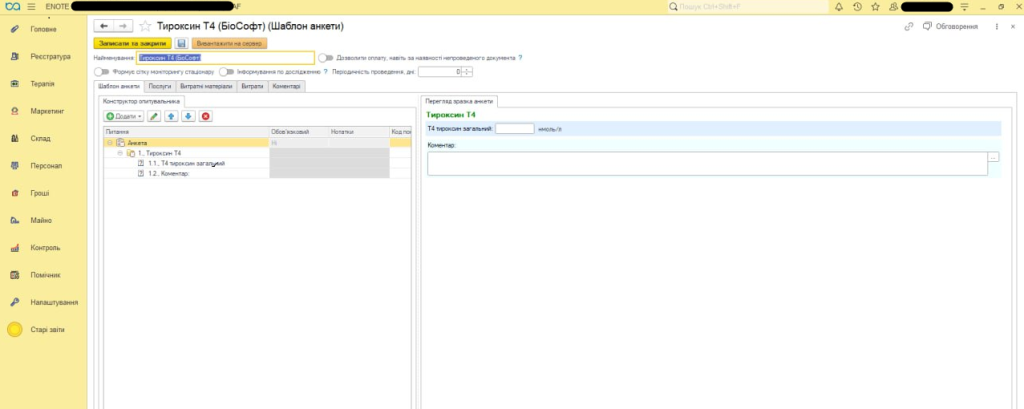The height and width of the screenshot is (409, 1024).
Task: Edit selected question with pencil icon
Action: [154, 116]
